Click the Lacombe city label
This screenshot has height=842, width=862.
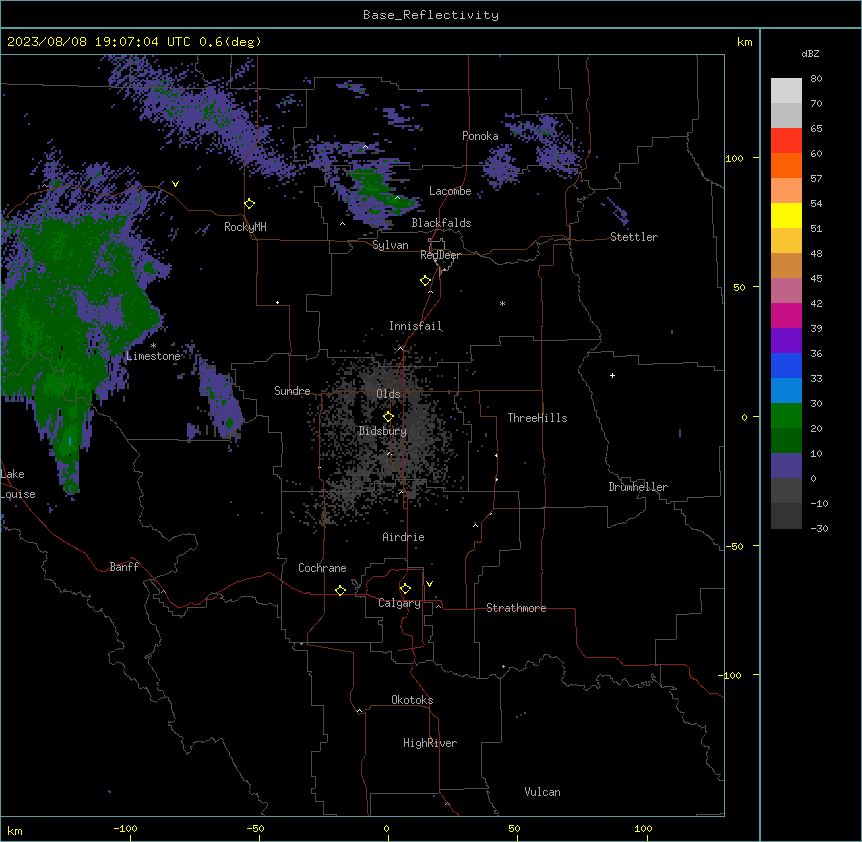(450, 191)
